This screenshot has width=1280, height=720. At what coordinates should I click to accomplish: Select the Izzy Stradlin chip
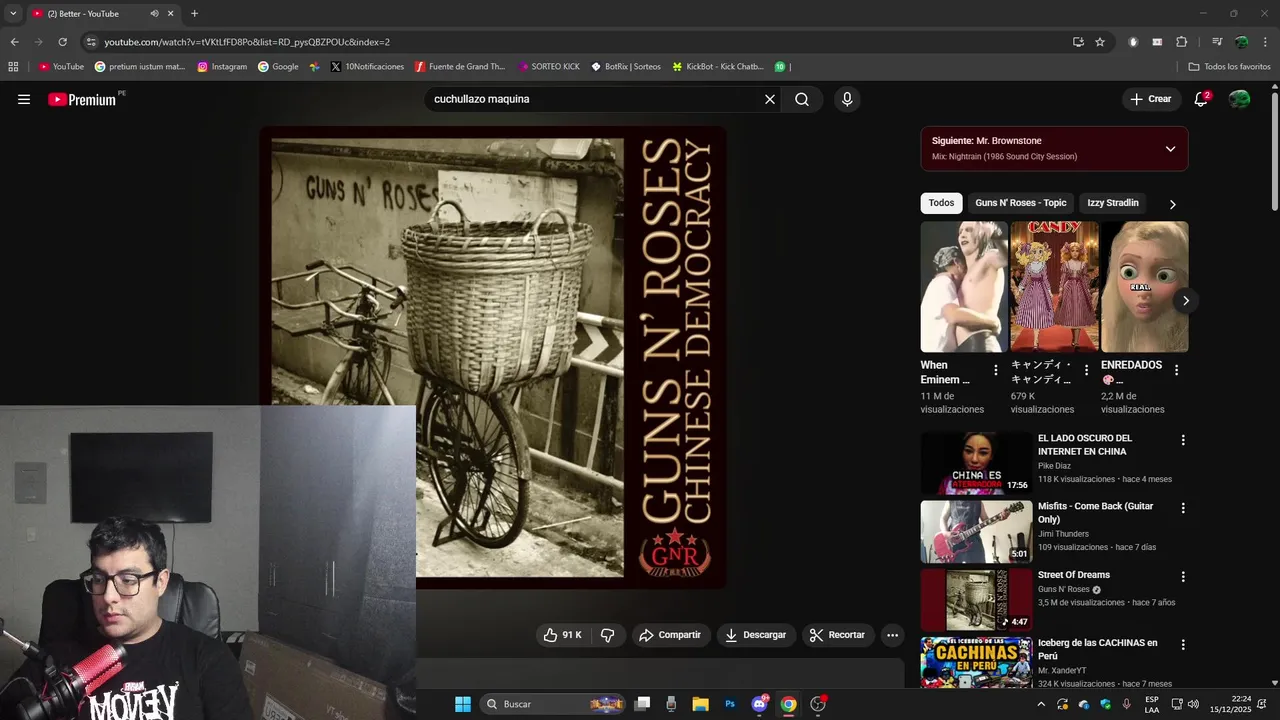pos(1113,203)
